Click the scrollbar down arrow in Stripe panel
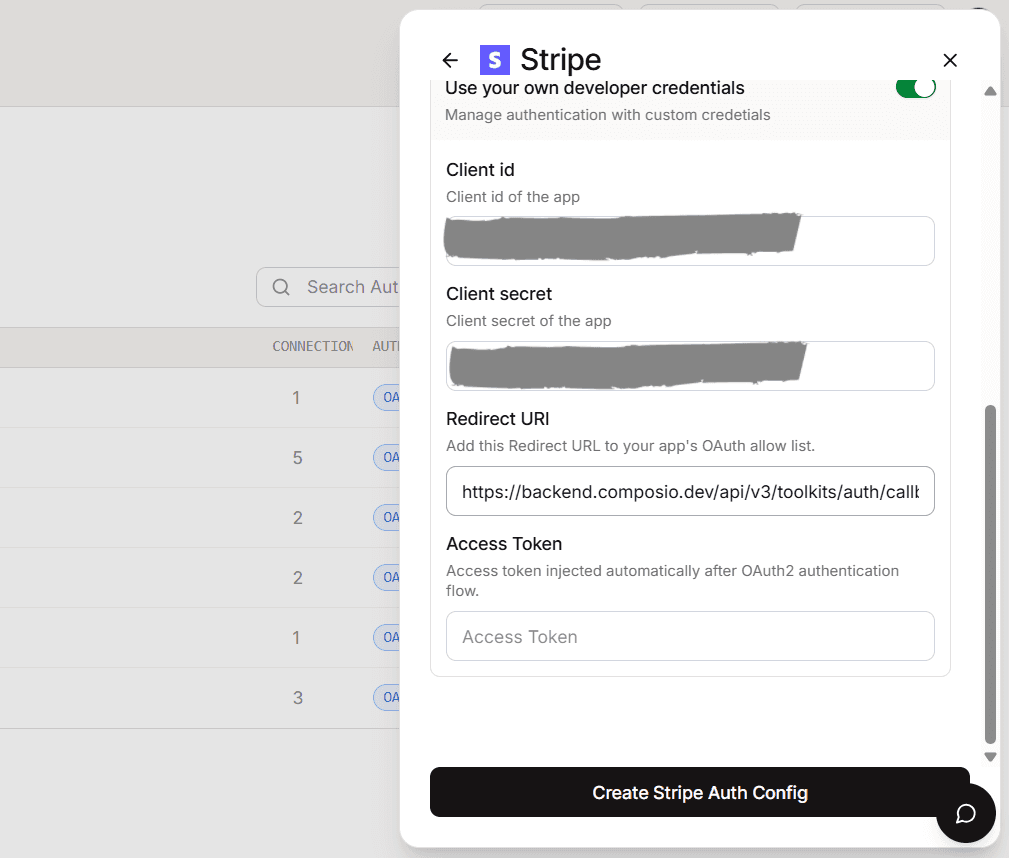This screenshot has width=1009, height=858. click(x=990, y=757)
